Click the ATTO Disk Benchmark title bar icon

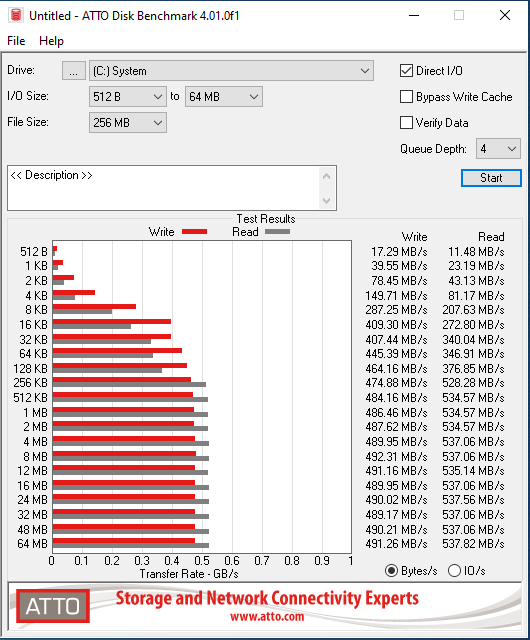tap(16, 15)
